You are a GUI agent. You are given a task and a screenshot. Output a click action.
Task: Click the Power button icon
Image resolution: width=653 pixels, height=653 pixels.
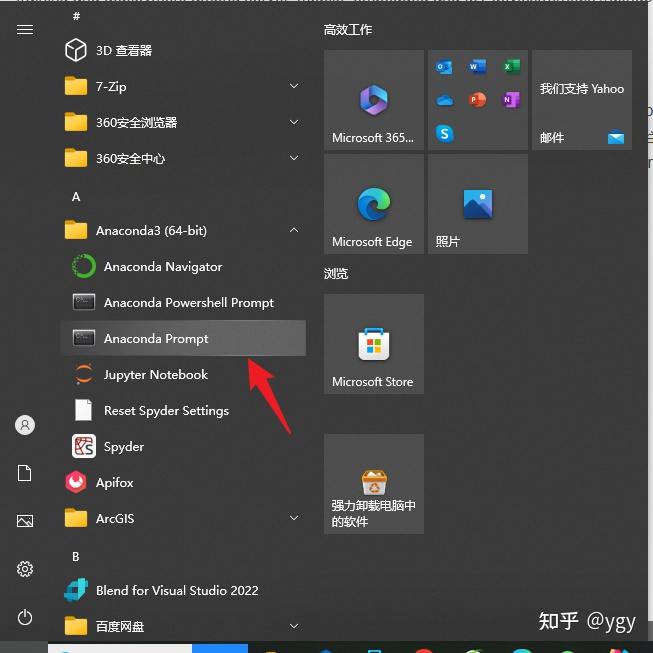click(25, 617)
